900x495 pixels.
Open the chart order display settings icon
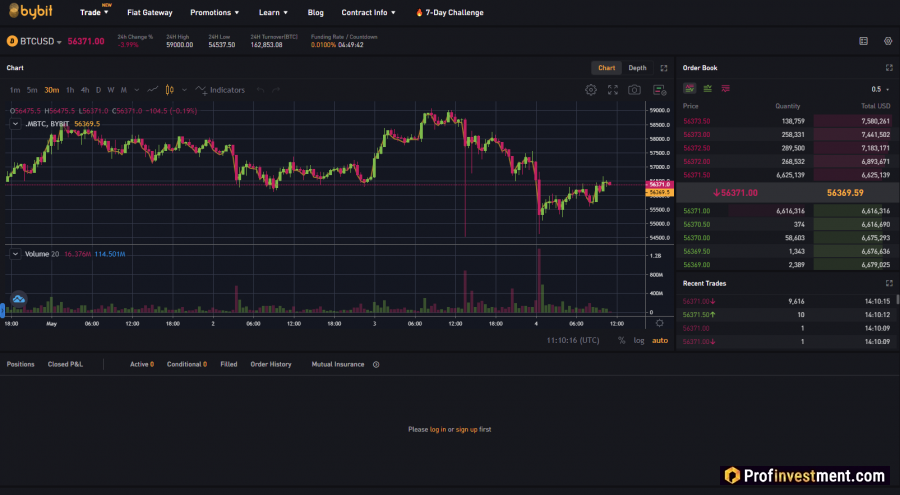660,90
